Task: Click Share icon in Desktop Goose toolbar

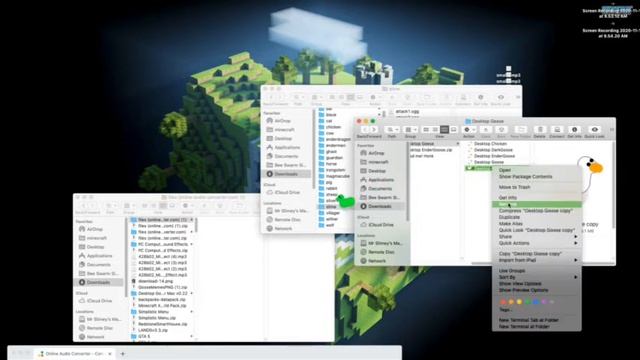Action: pos(486,130)
